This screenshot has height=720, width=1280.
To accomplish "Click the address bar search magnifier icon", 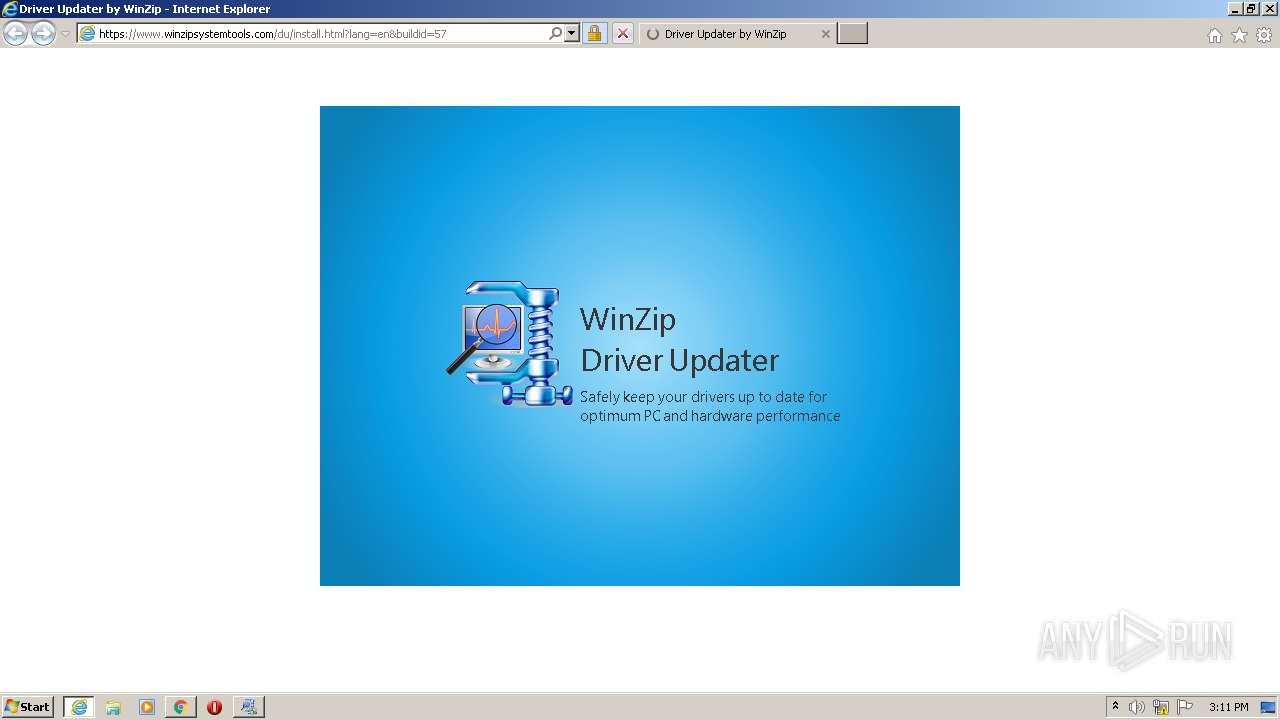I will pyautogui.click(x=556, y=34).
